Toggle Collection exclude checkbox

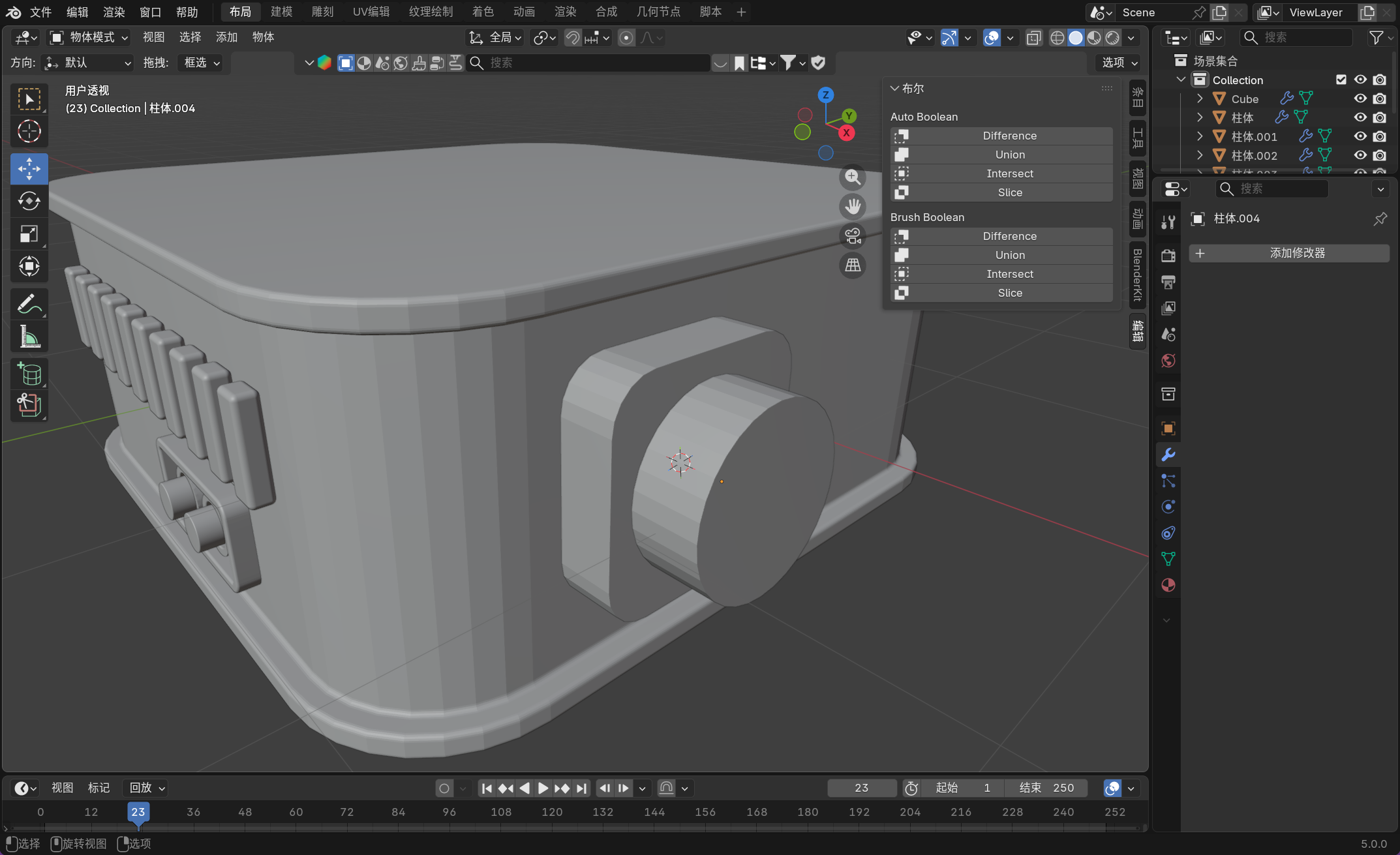click(1341, 80)
